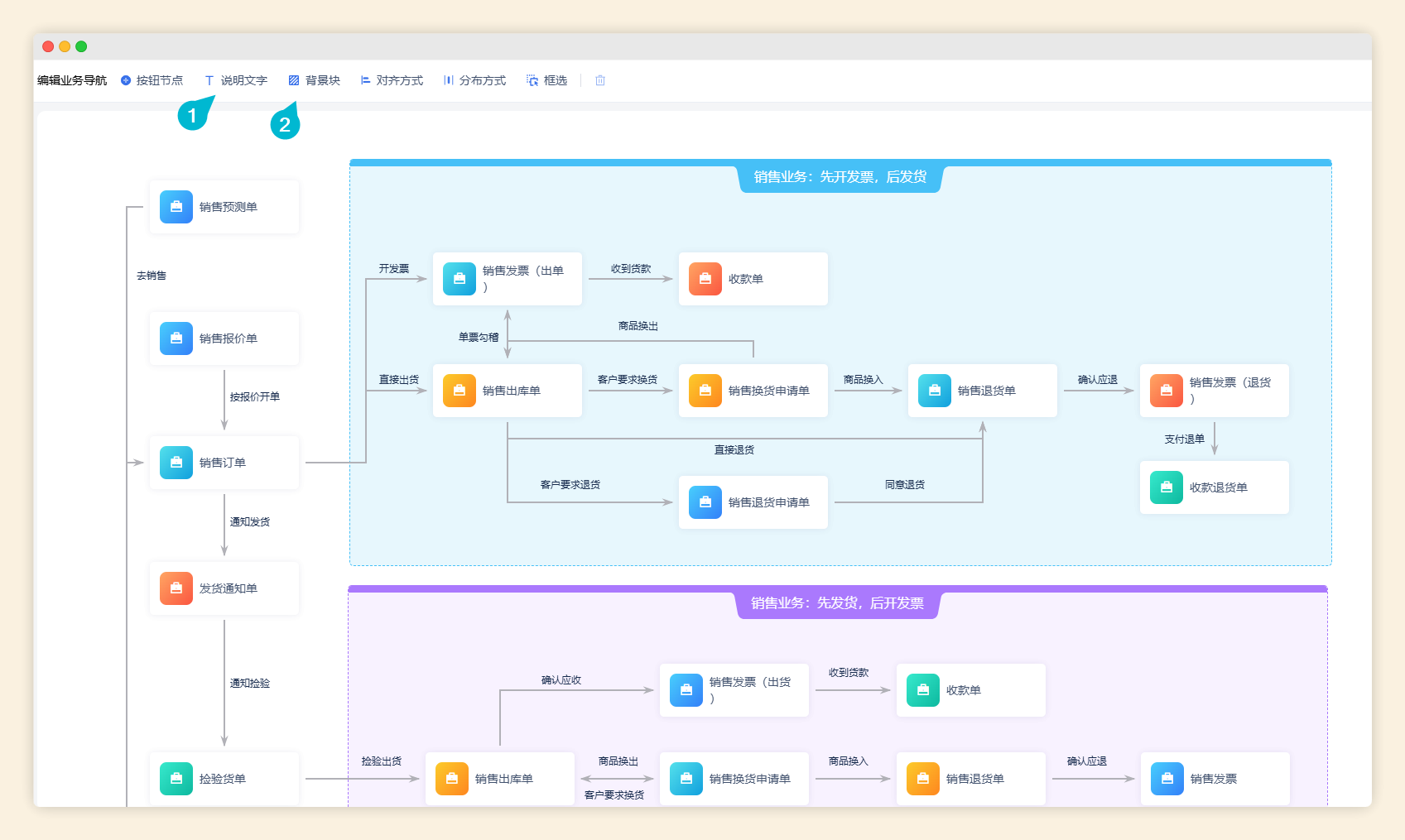
Task: Open the 对齐方式 alignment options
Action: pyautogui.click(x=392, y=80)
